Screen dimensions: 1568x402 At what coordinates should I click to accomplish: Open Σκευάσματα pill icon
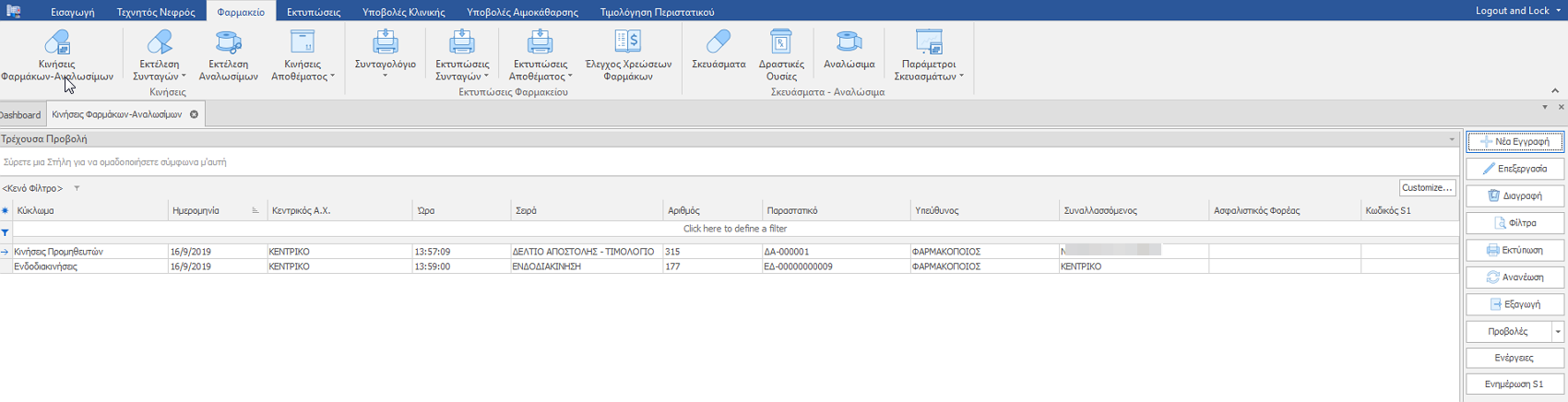pos(718,43)
